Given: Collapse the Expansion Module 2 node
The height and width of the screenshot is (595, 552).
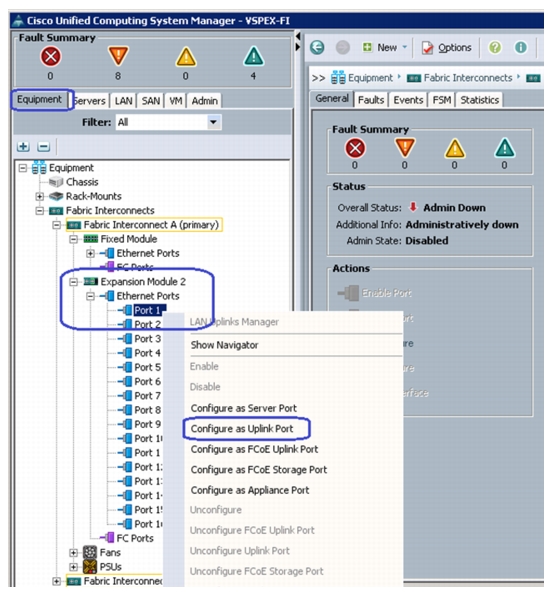Looking at the screenshot, I should pos(74,282).
